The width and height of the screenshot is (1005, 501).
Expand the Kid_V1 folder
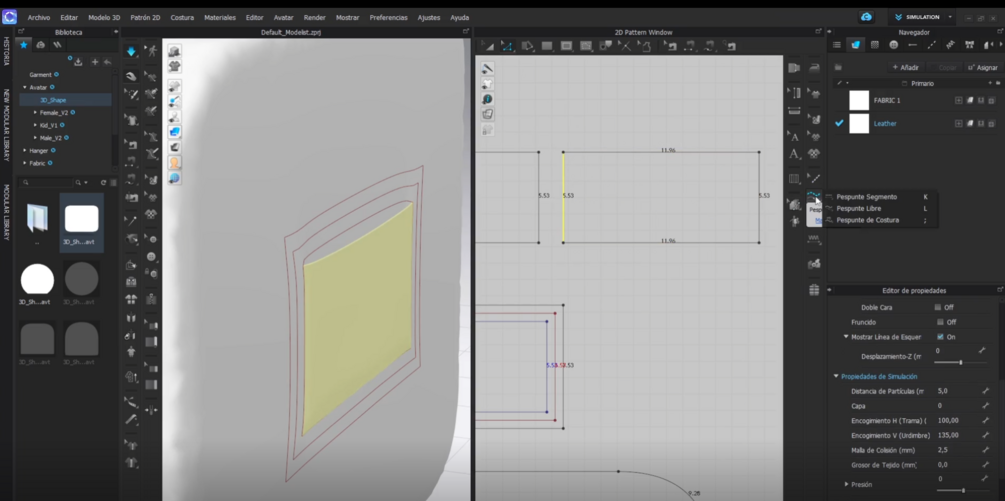(35, 125)
